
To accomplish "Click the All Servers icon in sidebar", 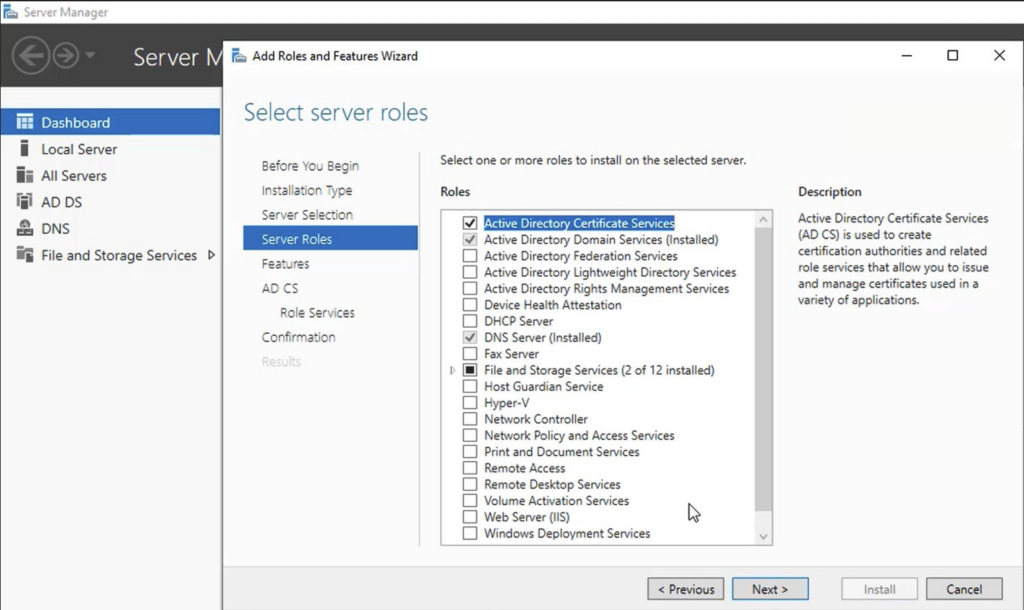I will tap(25, 175).
